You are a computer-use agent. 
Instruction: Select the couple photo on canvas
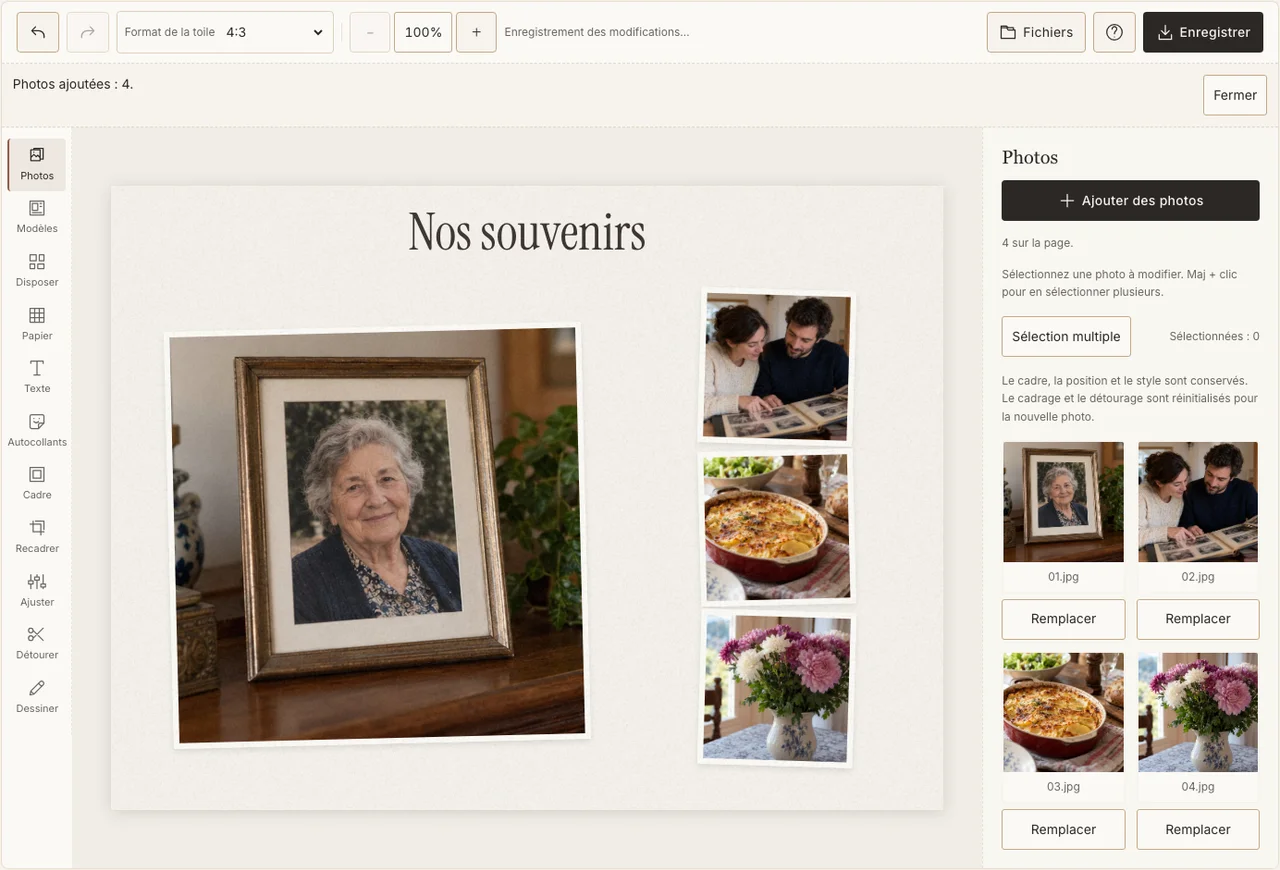tap(777, 366)
